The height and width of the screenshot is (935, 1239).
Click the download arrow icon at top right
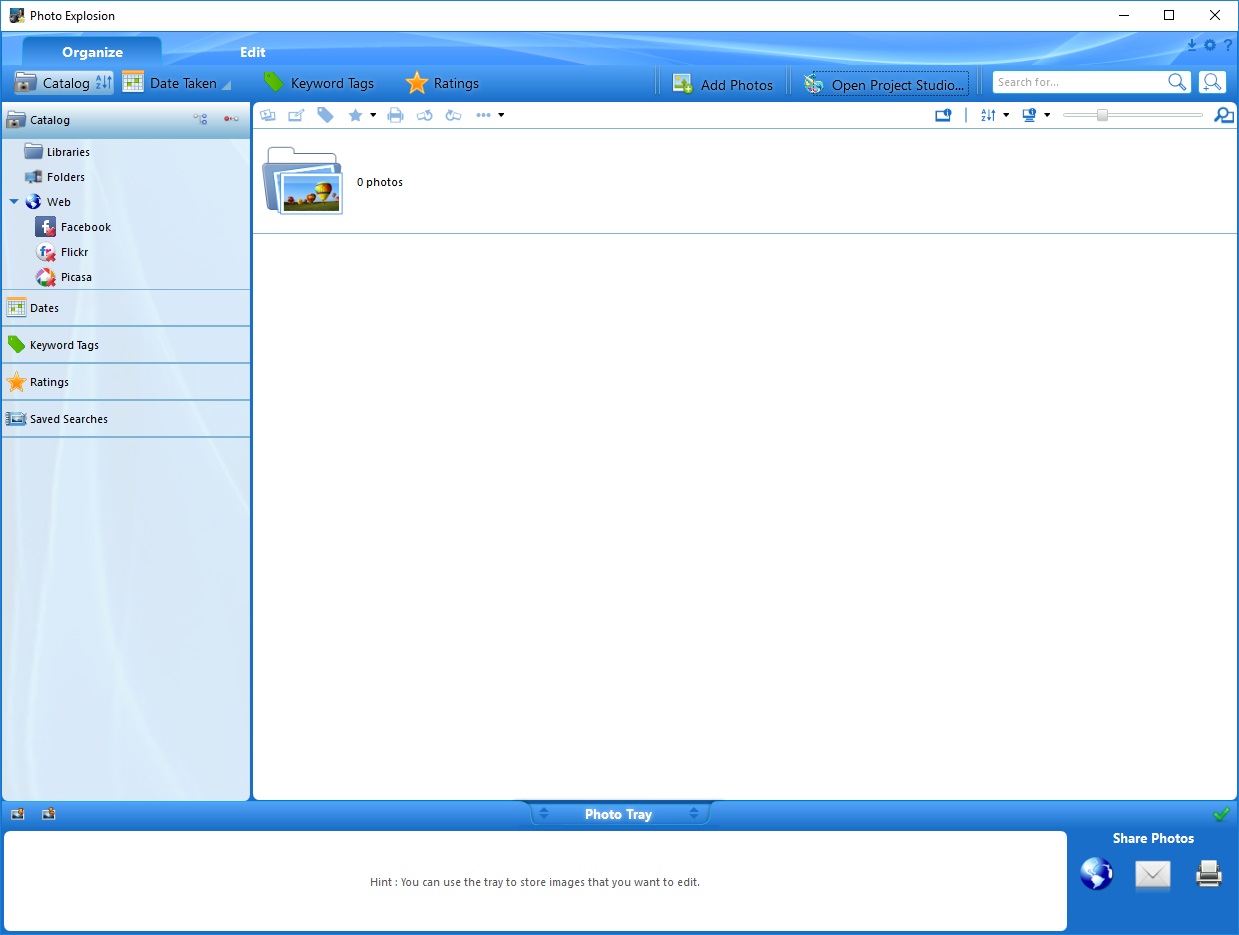click(1192, 45)
